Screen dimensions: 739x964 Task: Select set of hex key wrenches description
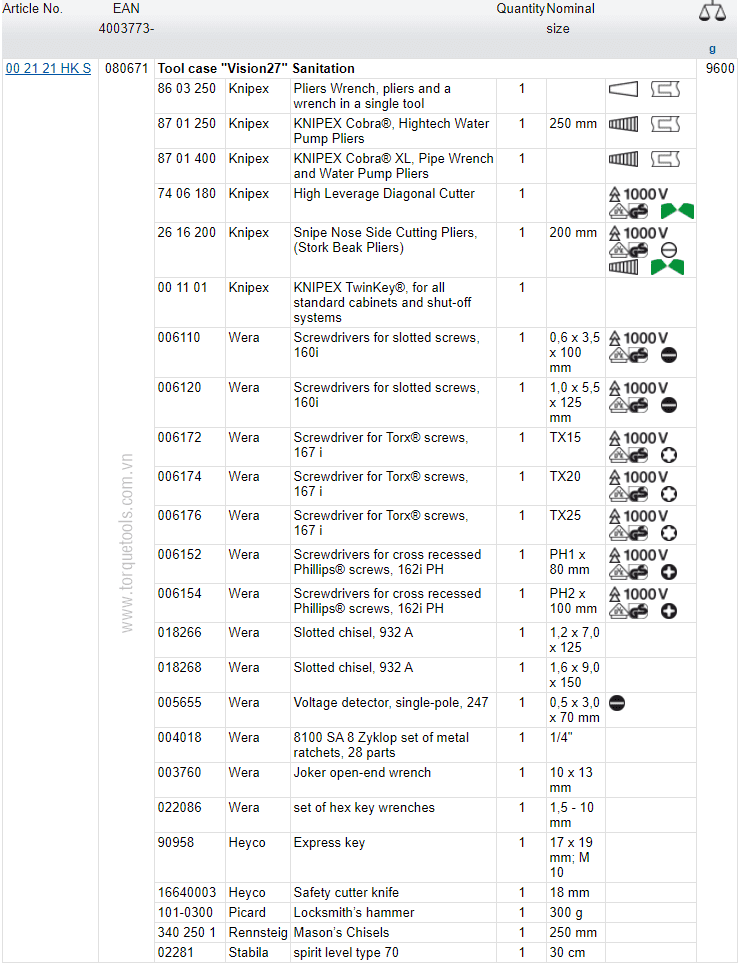364,808
